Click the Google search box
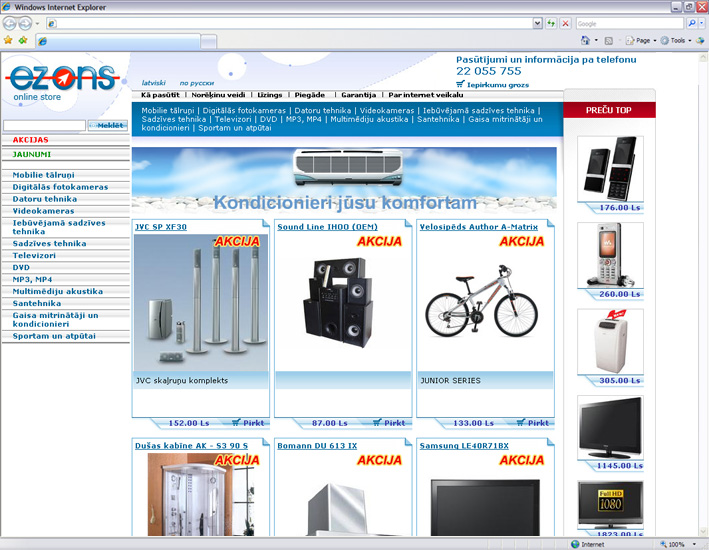Viewport: 709px width, 550px height. [x=629, y=24]
